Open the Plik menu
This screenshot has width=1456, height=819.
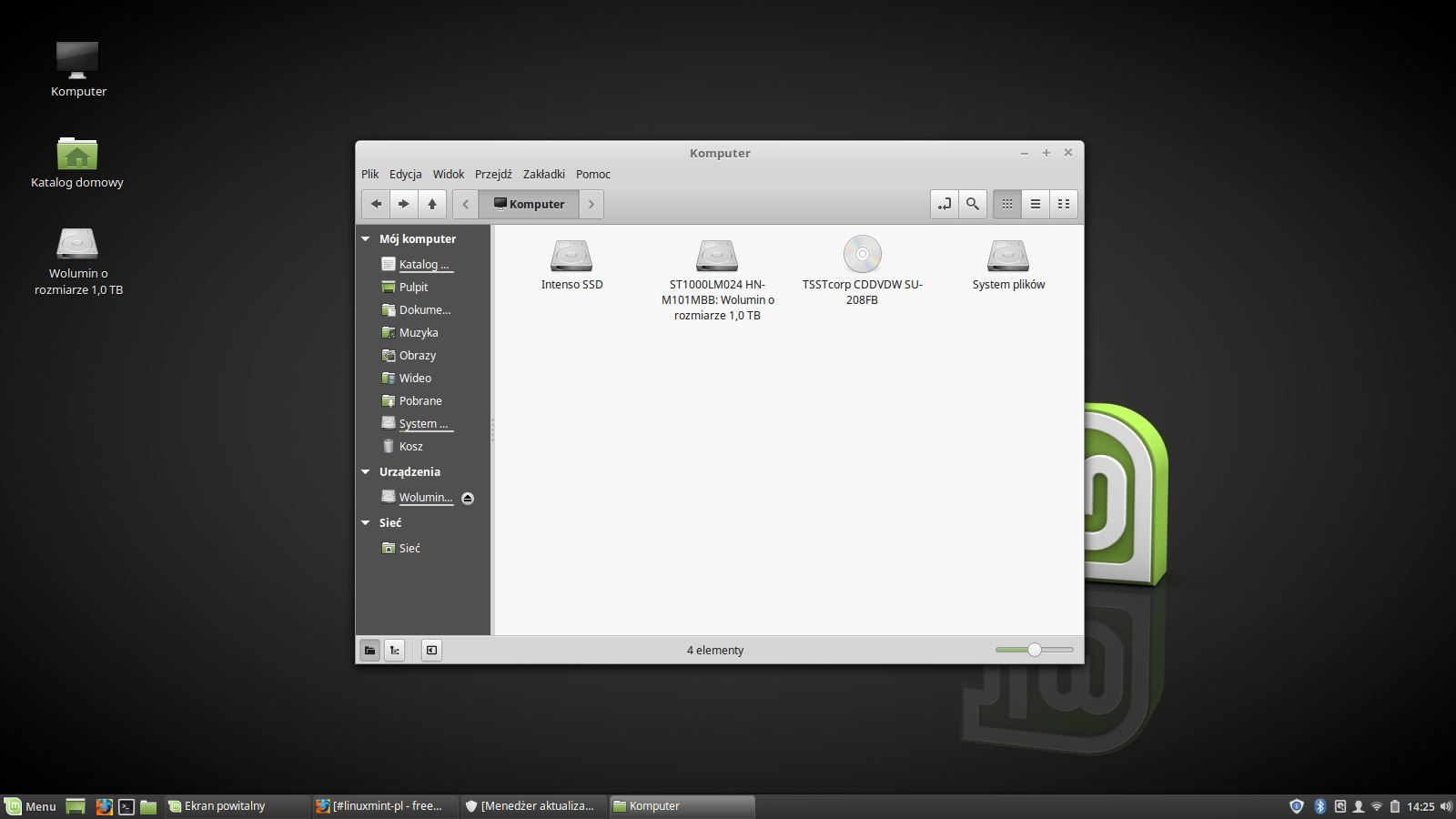369,174
